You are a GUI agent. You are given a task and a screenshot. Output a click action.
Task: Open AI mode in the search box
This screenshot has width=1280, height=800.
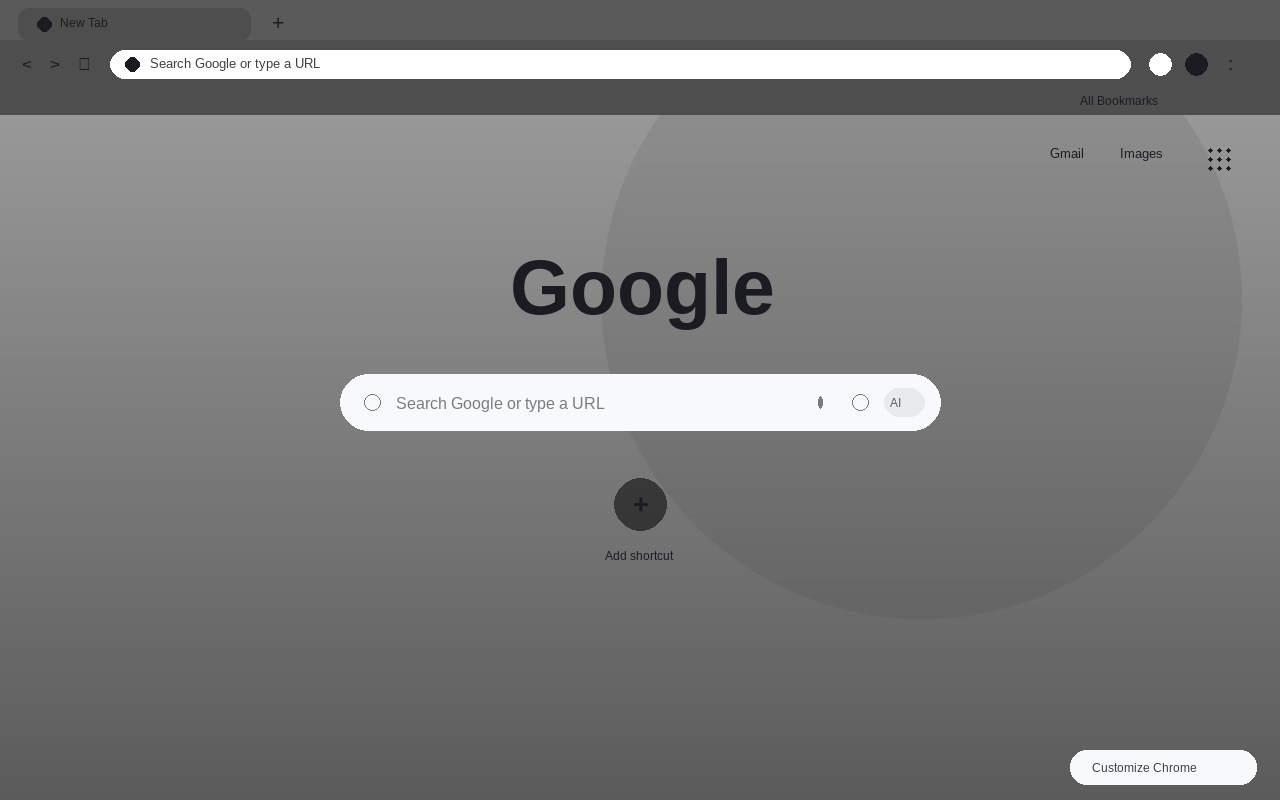coord(904,403)
